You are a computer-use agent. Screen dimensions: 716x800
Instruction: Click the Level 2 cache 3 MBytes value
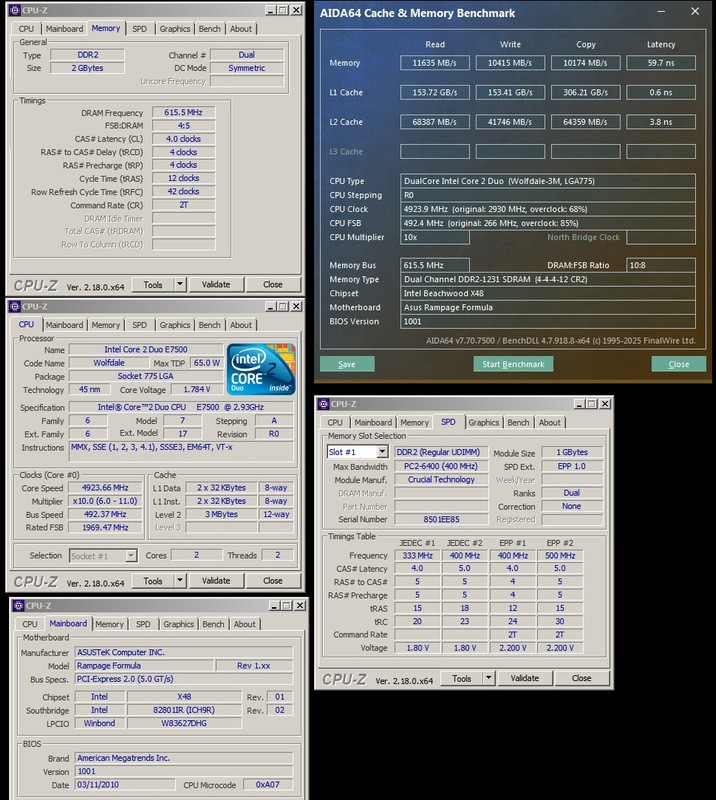pyautogui.click(x=221, y=514)
